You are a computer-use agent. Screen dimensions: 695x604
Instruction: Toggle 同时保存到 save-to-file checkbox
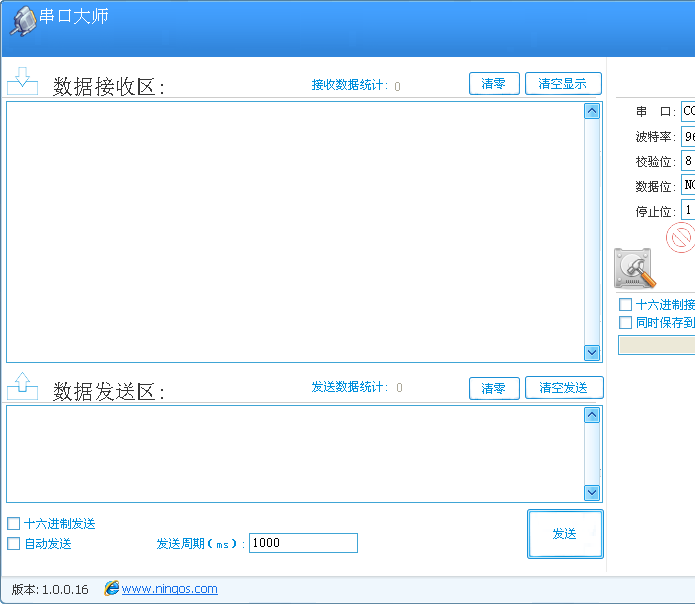(625, 323)
